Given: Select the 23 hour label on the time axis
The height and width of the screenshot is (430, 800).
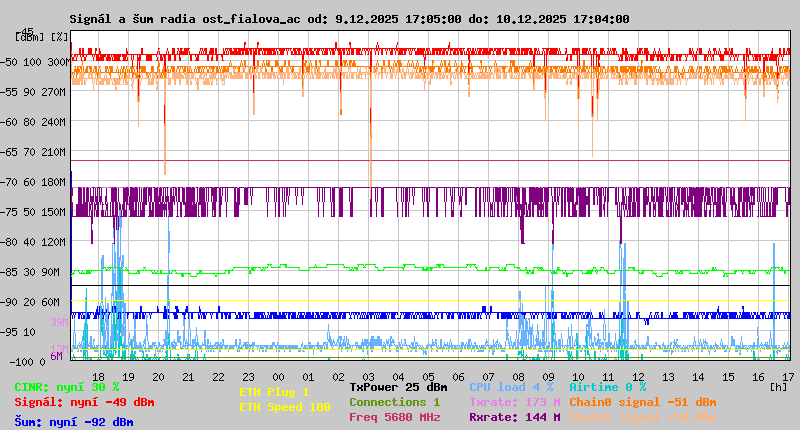Looking at the screenshot, I should coord(220,375).
